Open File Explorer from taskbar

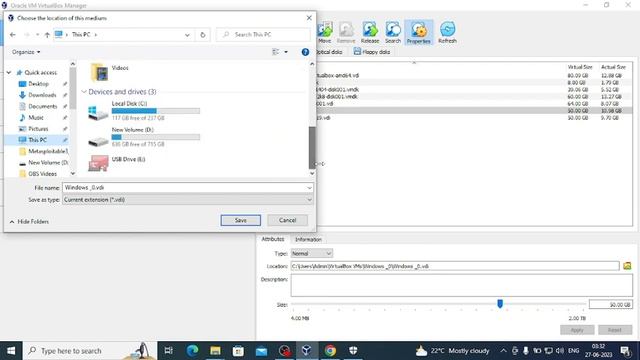[x=215, y=351]
